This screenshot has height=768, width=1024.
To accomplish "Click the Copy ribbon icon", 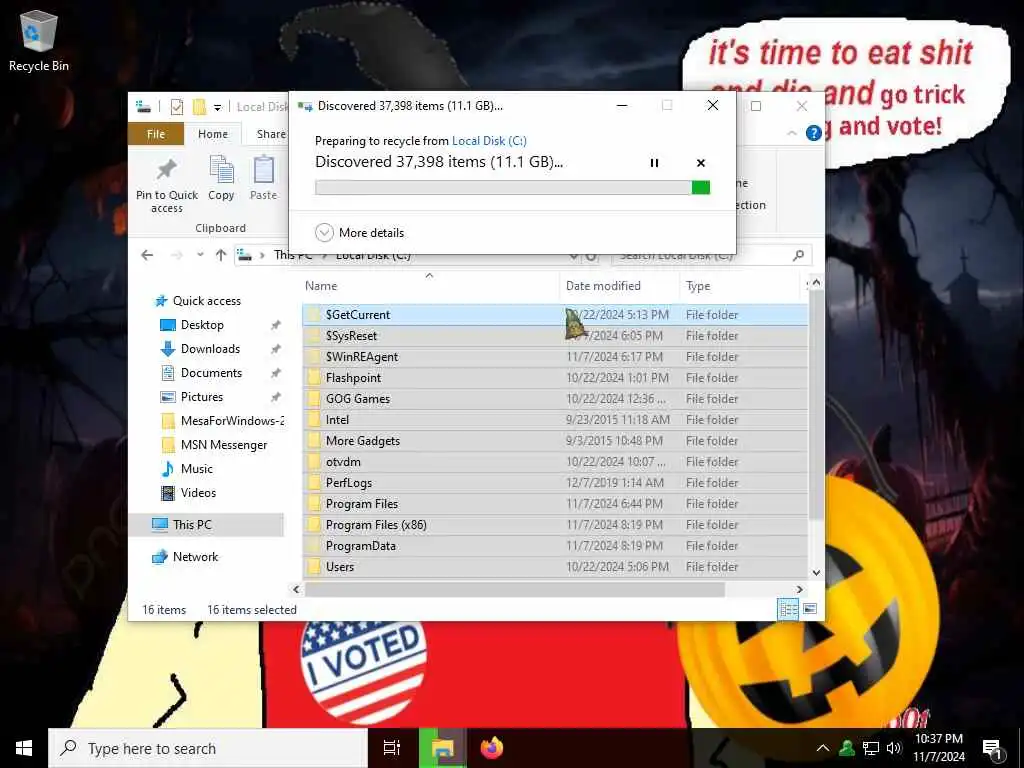I will (221, 178).
